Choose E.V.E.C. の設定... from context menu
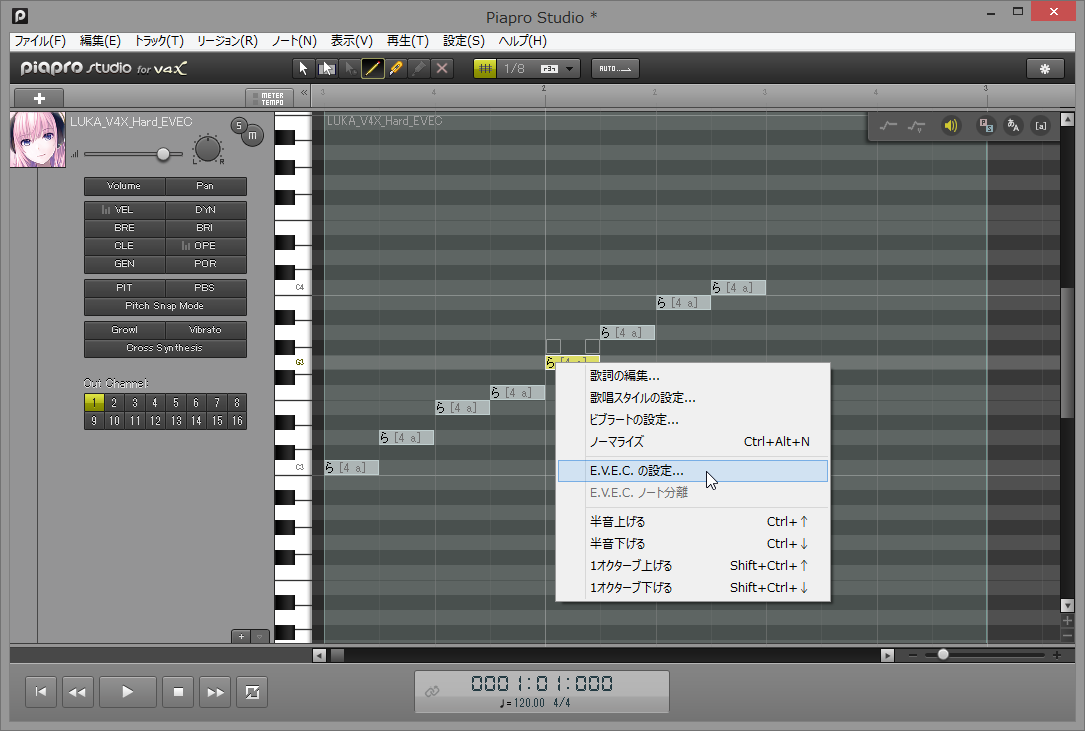This screenshot has height=731, width=1085. tap(693, 471)
